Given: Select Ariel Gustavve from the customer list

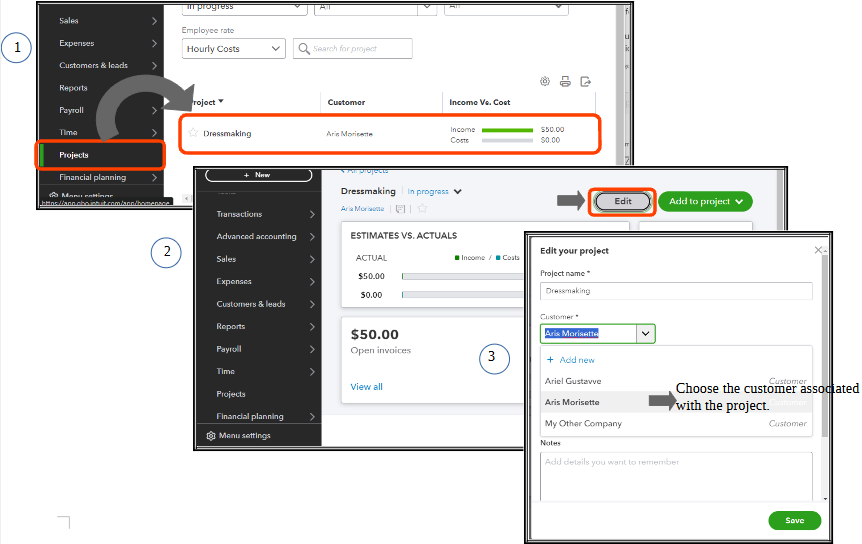Looking at the screenshot, I should coord(676,381).
